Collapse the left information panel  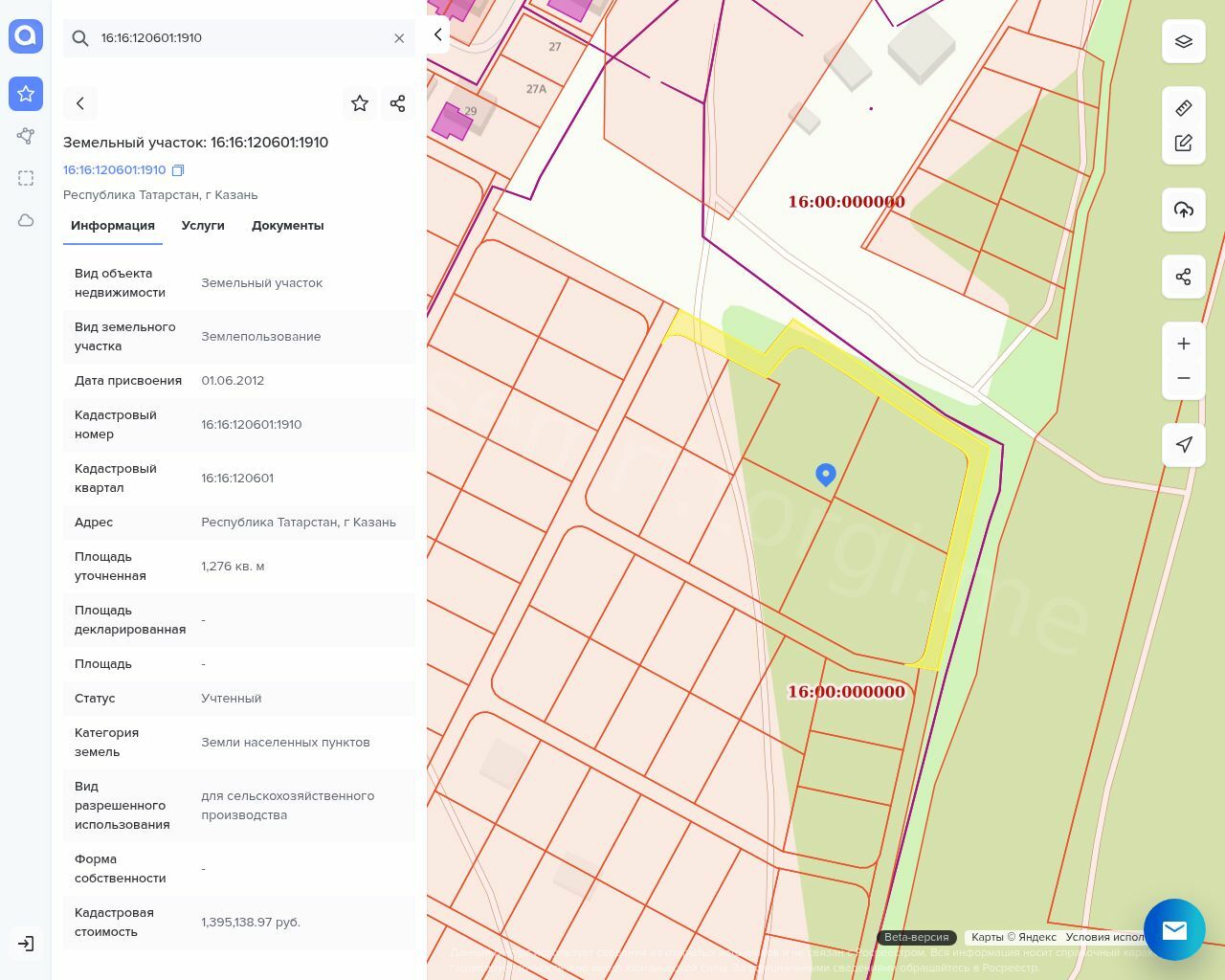point(437,34)
